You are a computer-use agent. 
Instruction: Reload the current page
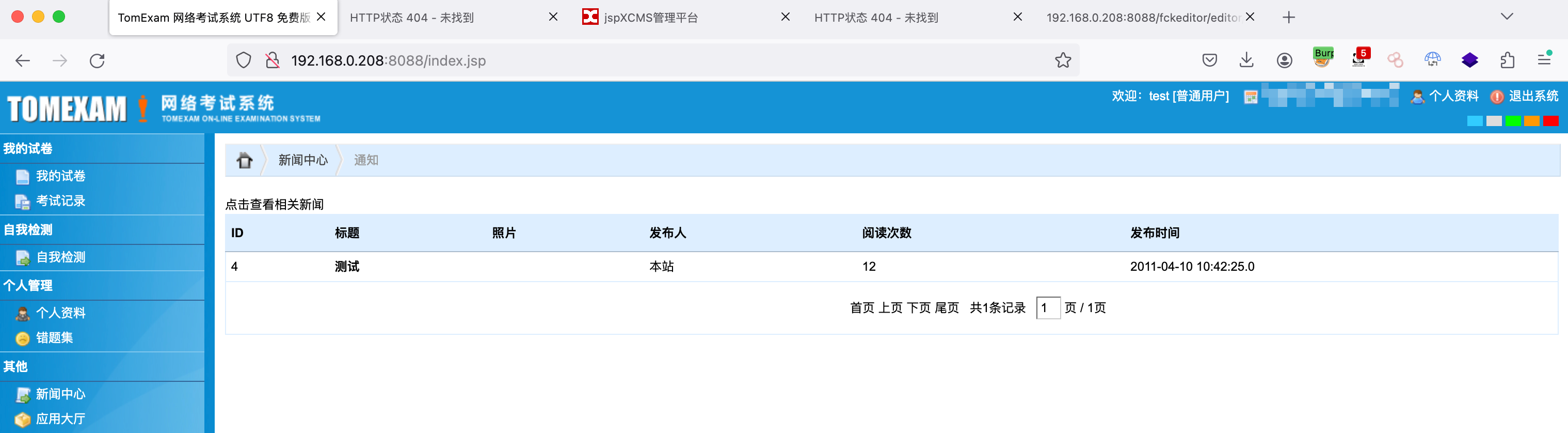[98, 60]
